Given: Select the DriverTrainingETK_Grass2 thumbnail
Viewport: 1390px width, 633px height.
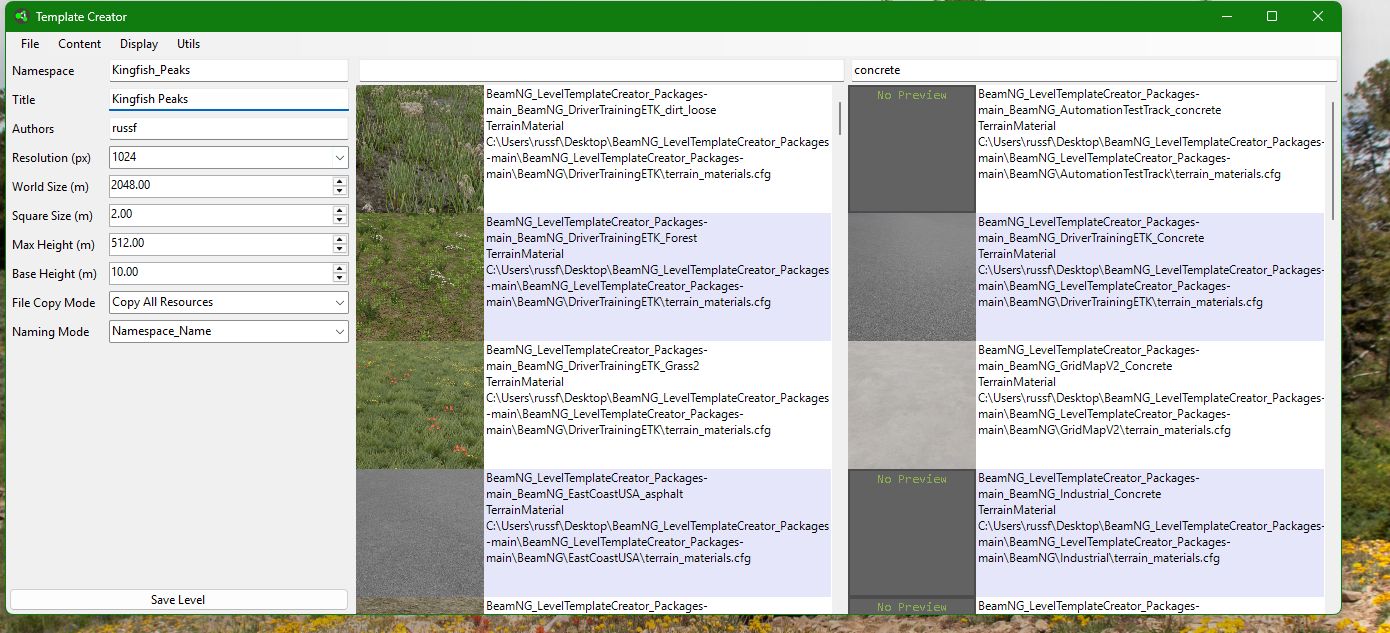Looking at the screenshot, I should click(x=420, y=405).
